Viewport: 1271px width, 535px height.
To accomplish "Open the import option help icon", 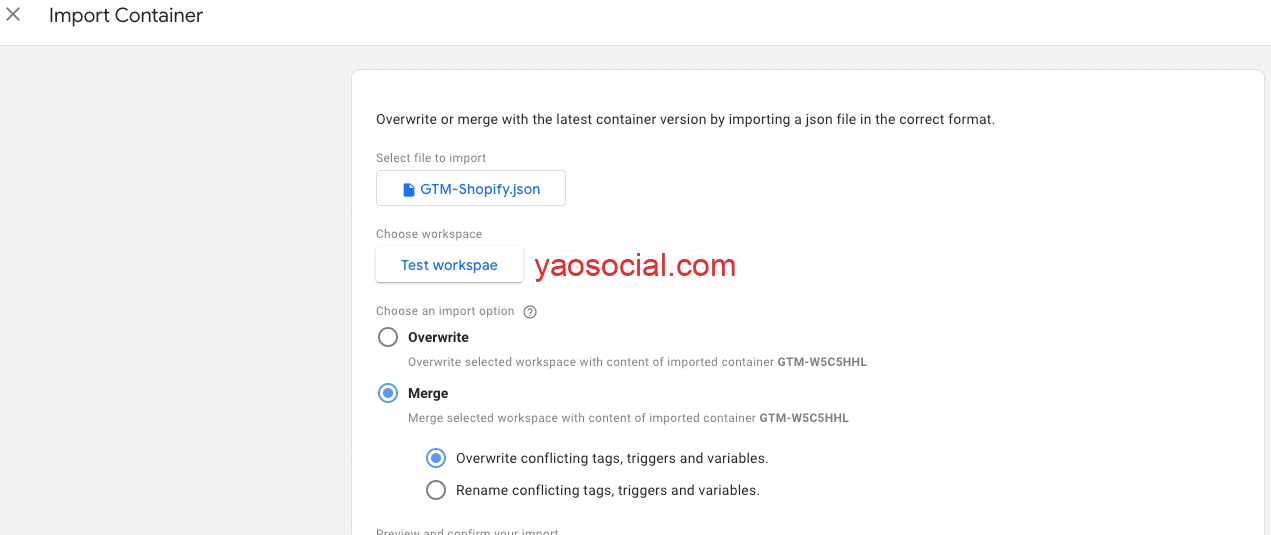I will coord(530,311).
